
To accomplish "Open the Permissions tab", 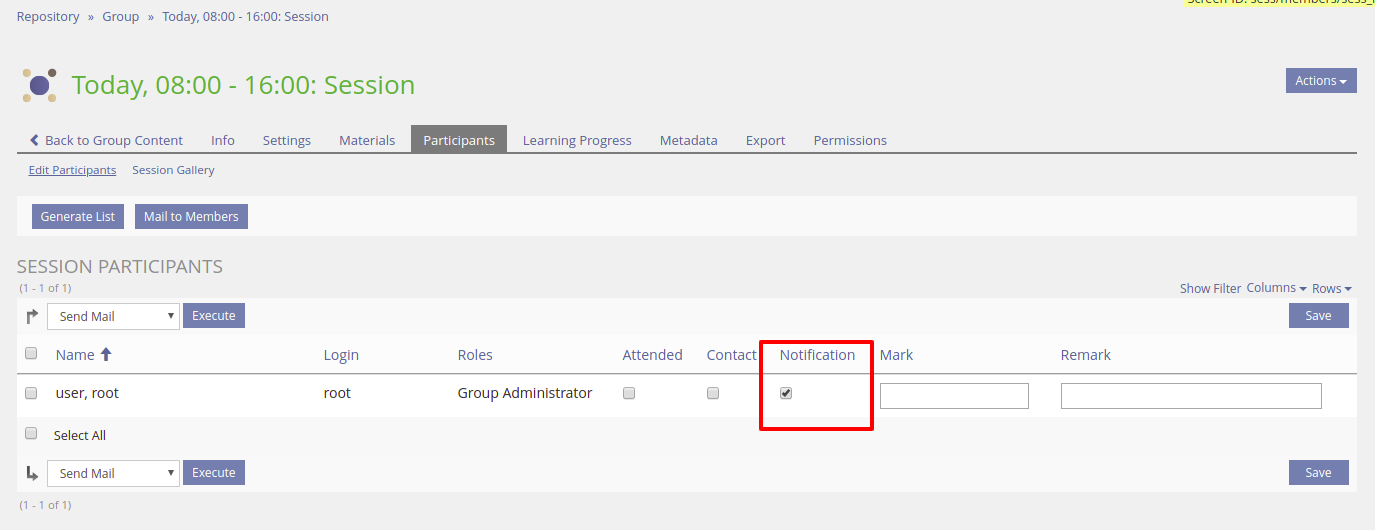I will (850, 140).
